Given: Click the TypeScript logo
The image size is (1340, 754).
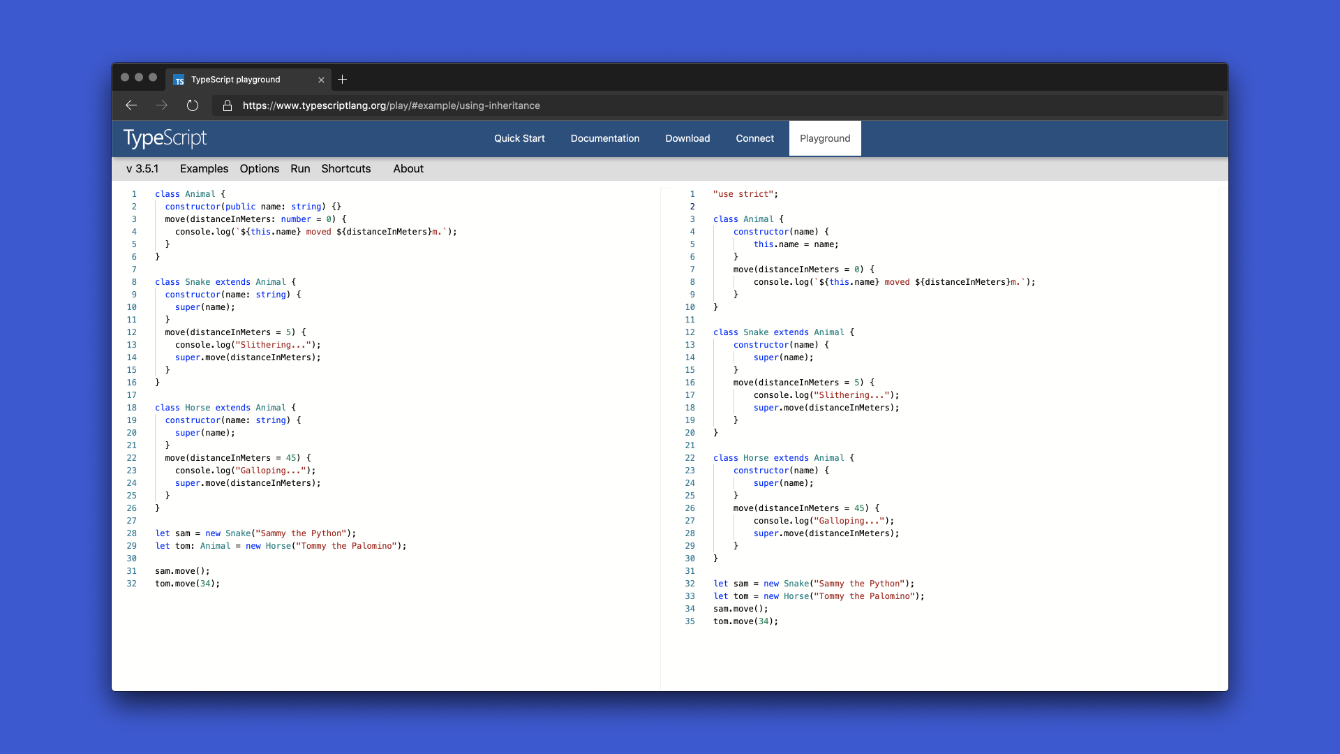Looking at the screenshot, I should [x=165, y=138].
